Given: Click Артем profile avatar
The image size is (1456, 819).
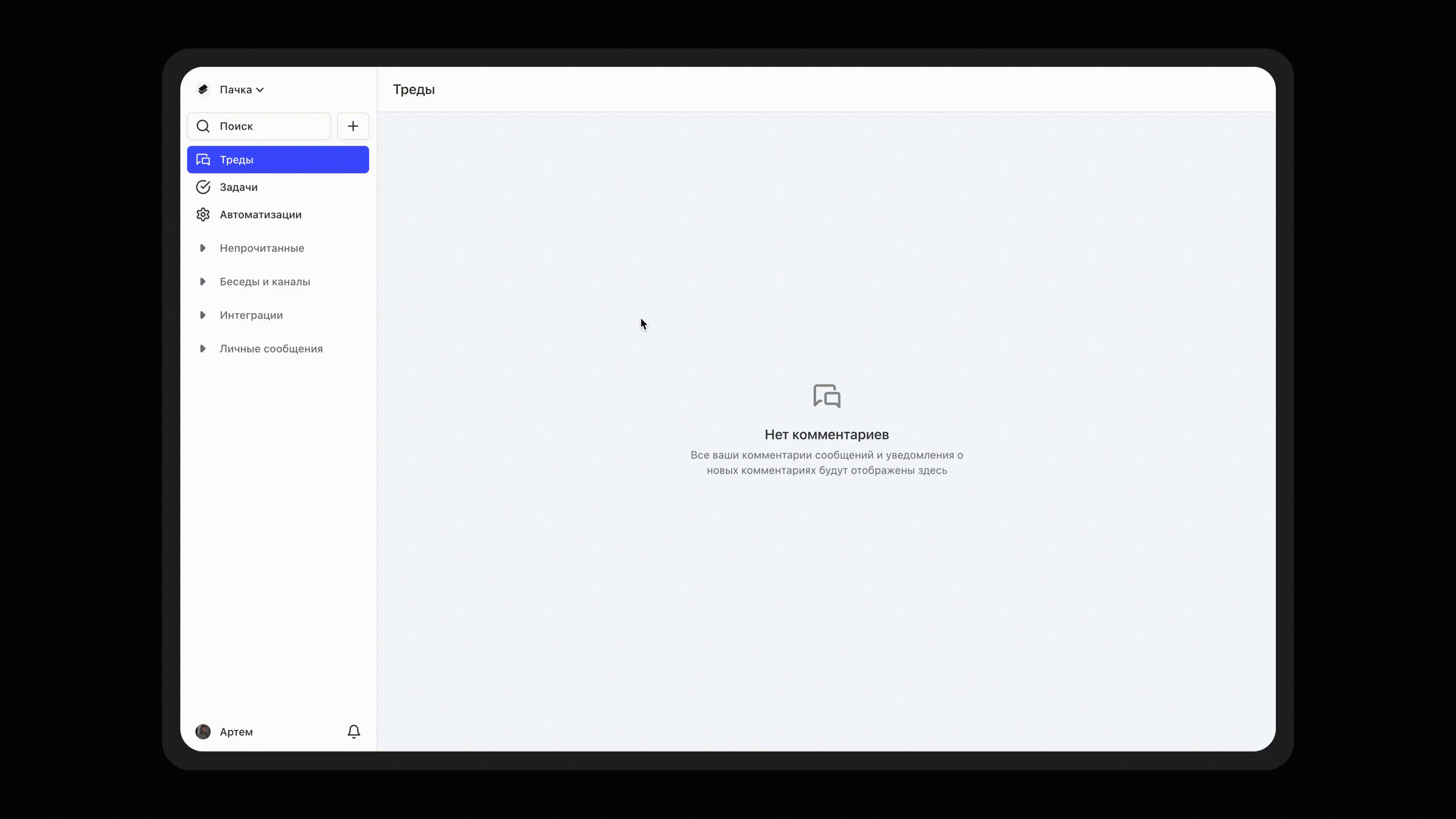Looking at the screenshot, I should coord(203,731).
